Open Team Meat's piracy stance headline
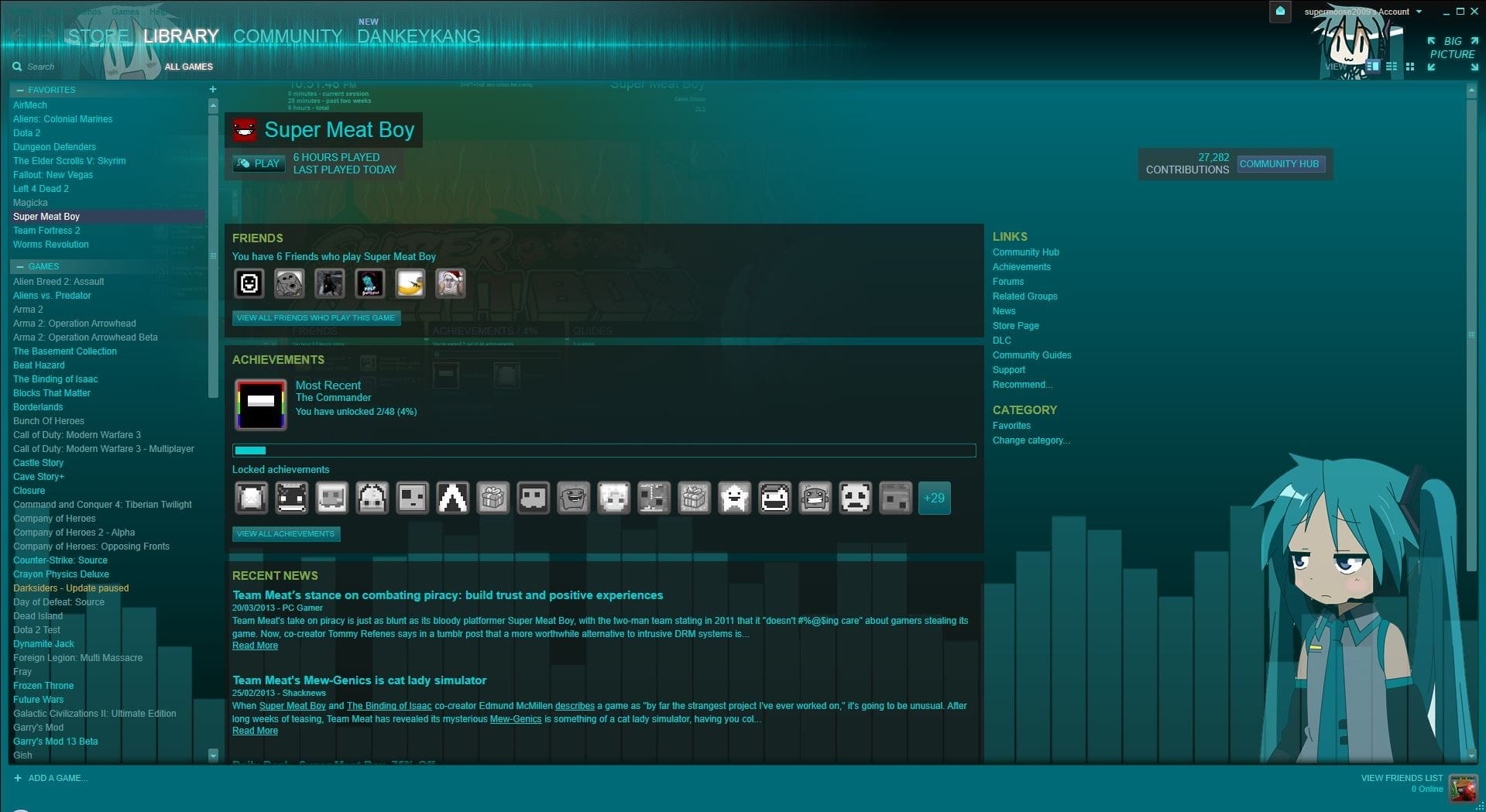Viewport: 1486px width, 812px height. (x=448, y=595)
